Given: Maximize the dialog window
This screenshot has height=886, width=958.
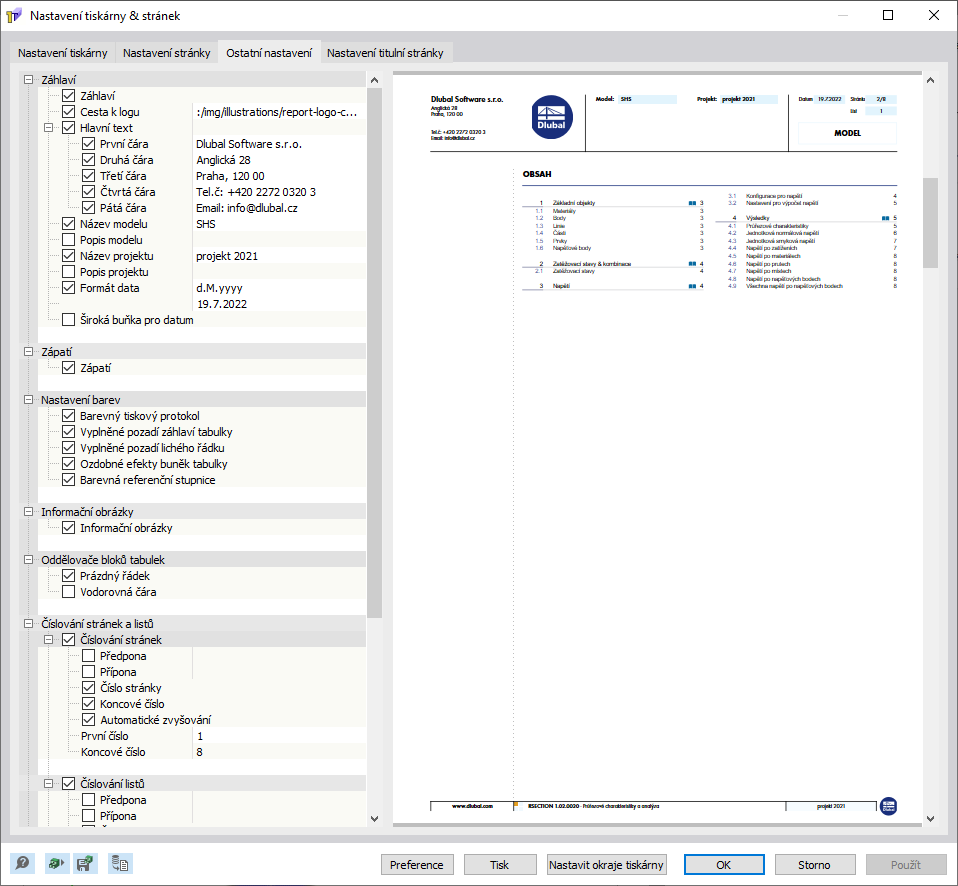Looking at the screenshot, I should pyautogui.click(x=888, y=15).
